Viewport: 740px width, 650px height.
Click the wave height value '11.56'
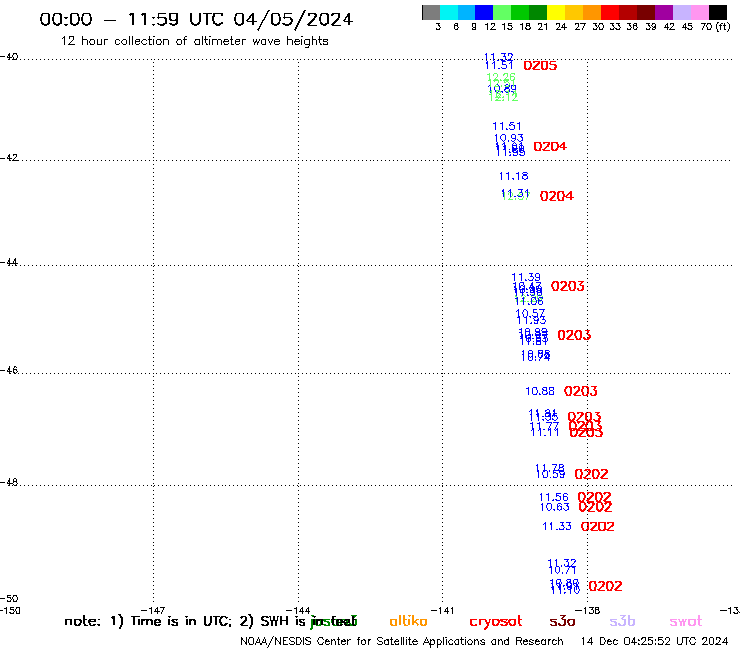554,497
